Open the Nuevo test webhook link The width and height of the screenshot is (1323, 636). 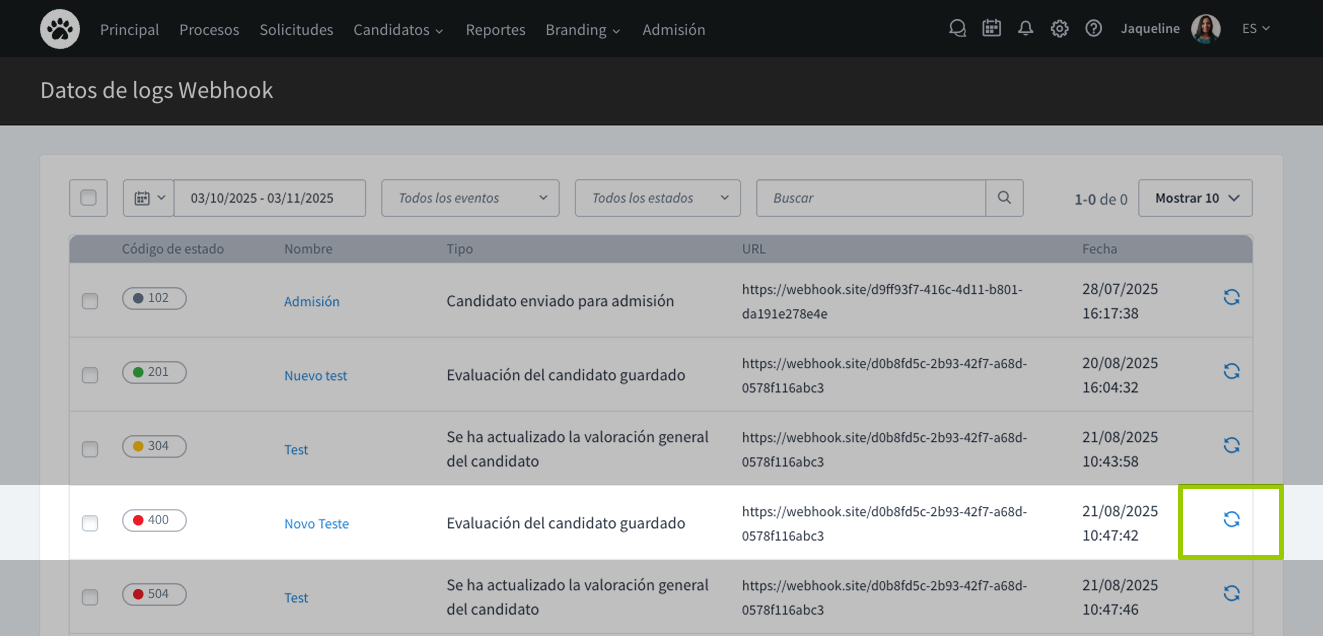point(315,376)
